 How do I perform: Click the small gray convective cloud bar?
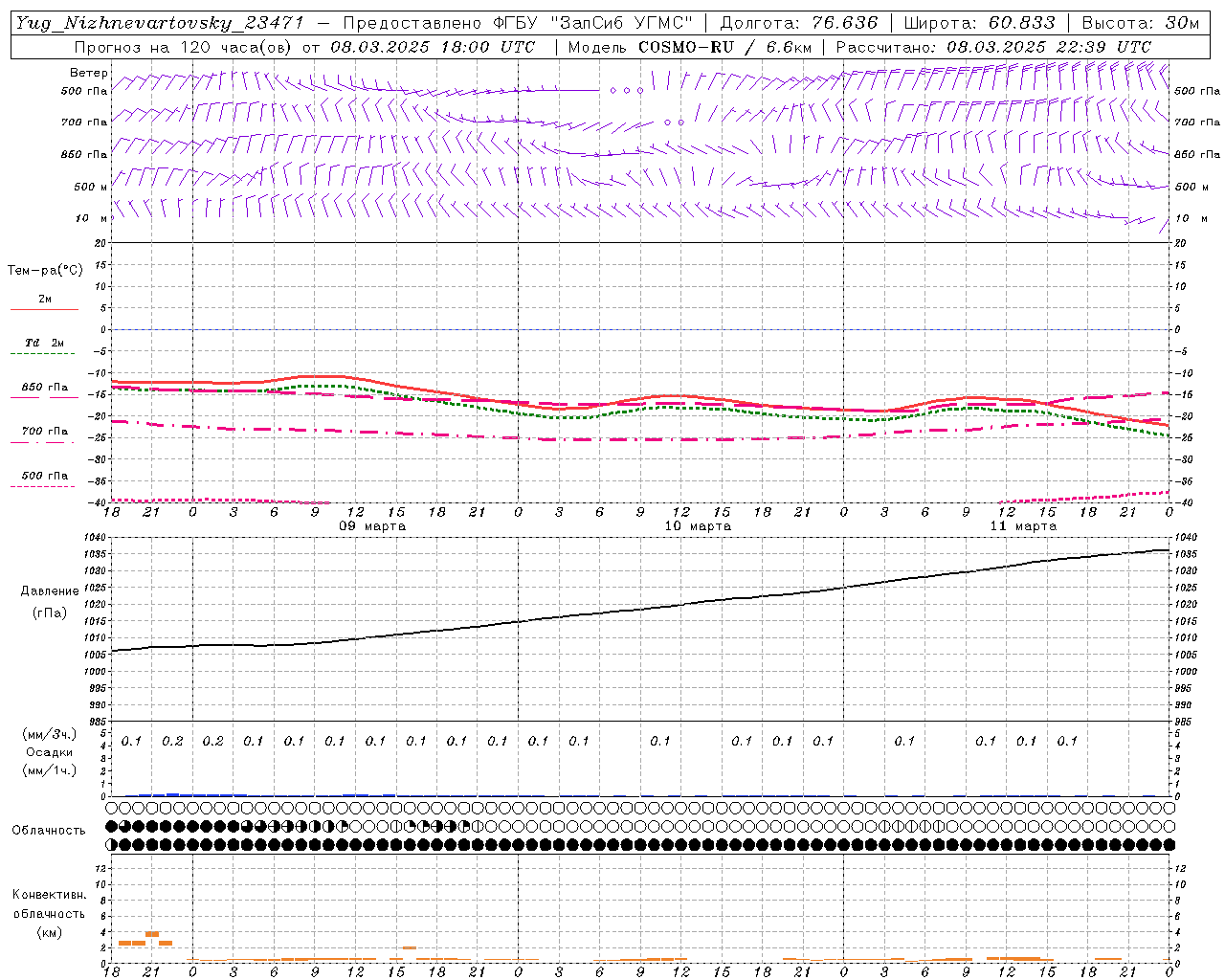tap(410, 947)
